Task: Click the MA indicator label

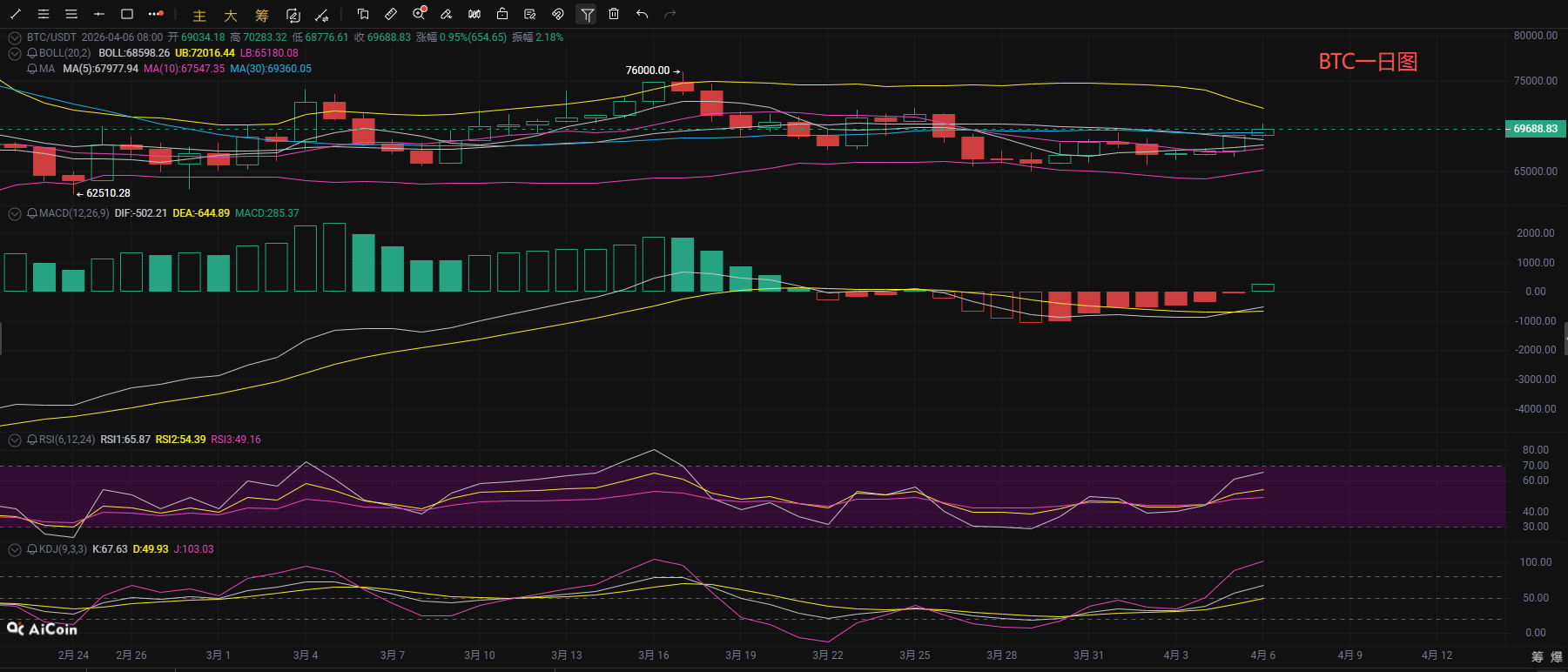Action: tap(46, 69)
